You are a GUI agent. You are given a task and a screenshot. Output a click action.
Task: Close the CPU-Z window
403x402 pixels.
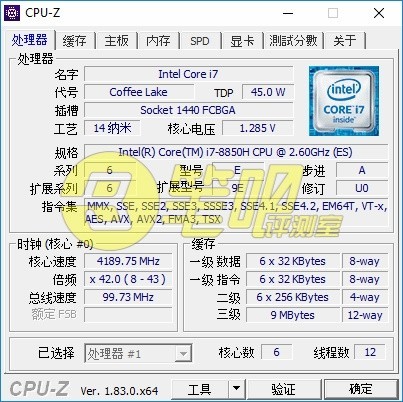(x=379, y=13)
